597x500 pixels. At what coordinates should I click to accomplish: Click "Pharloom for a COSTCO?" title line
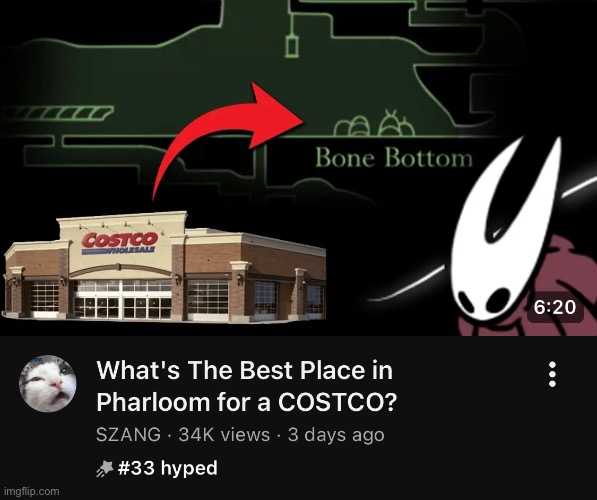(246, 402)
